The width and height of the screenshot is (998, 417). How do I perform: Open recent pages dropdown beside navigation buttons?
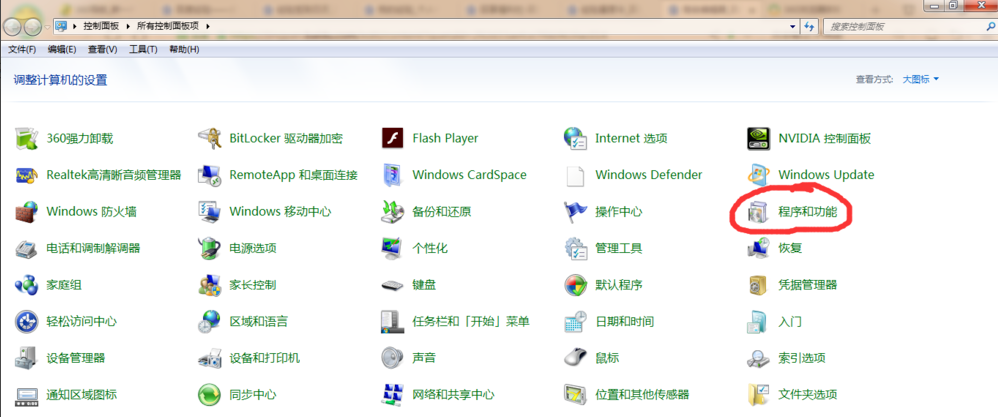(x=47, y=27)
